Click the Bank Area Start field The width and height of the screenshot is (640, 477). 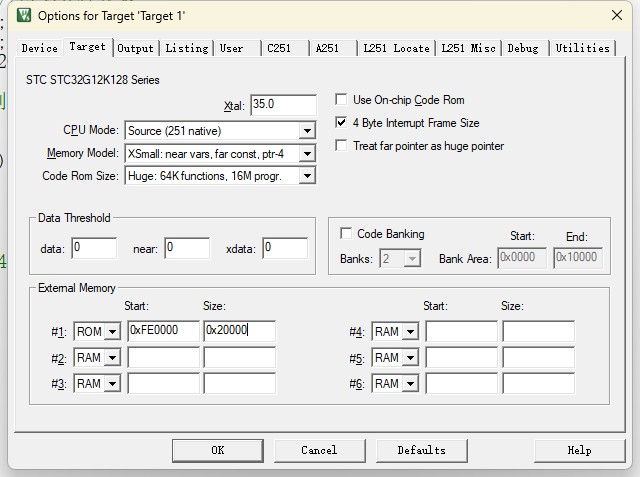pyautogui.click(x=522, y=258)
